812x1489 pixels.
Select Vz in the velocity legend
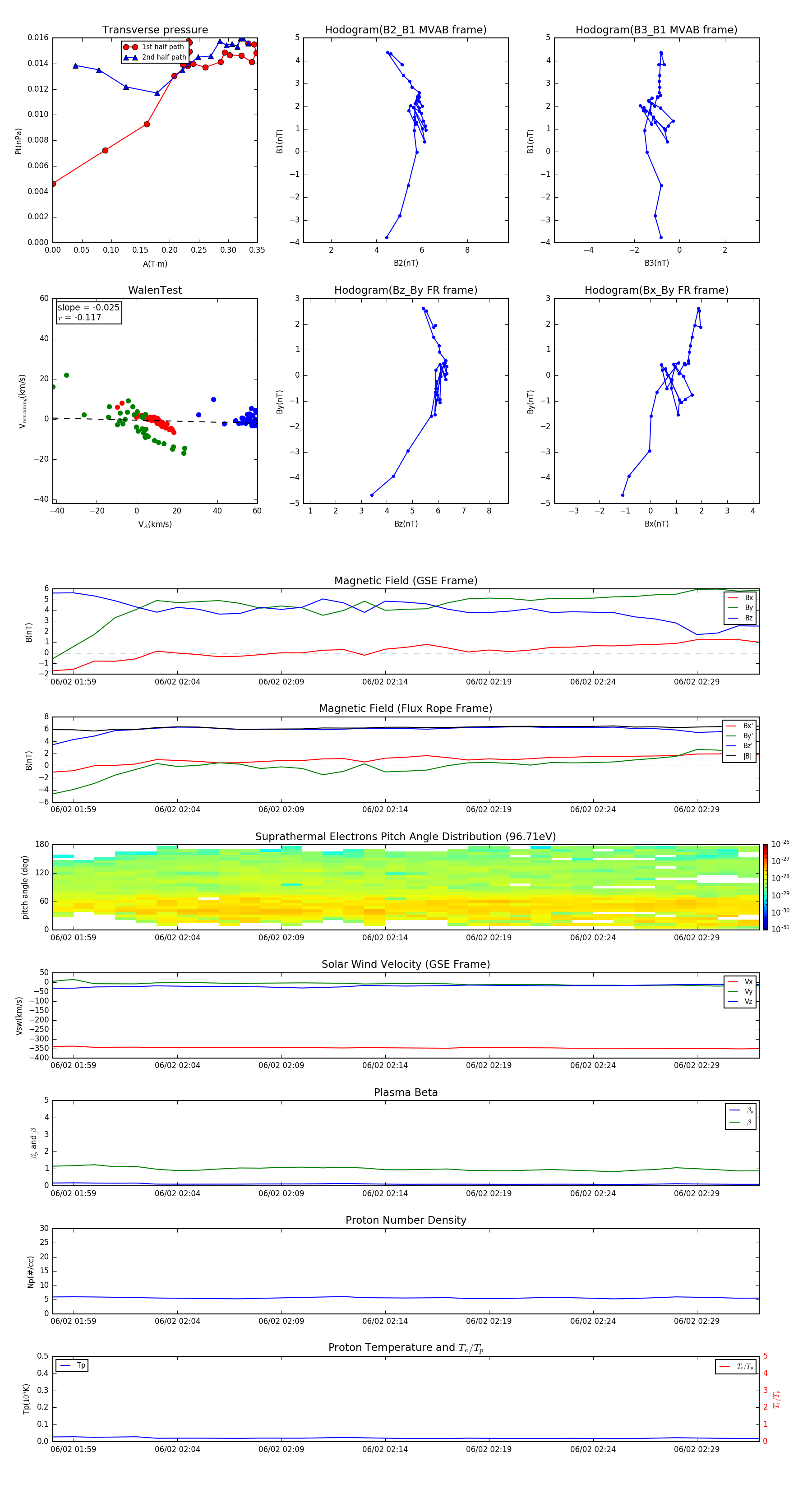coord(740,1002)
